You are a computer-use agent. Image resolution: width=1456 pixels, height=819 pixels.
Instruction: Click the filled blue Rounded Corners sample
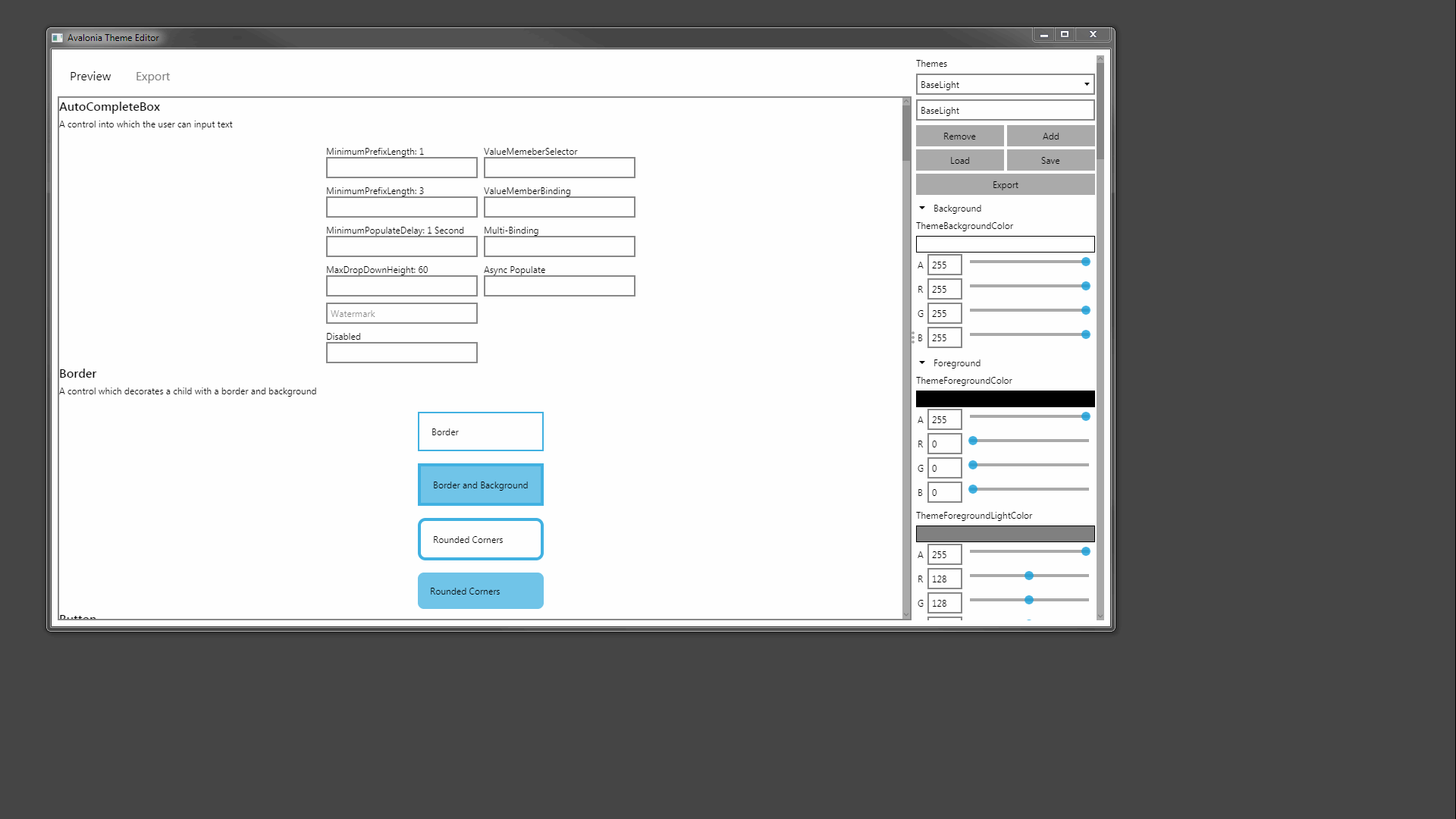tap(481, 591)
